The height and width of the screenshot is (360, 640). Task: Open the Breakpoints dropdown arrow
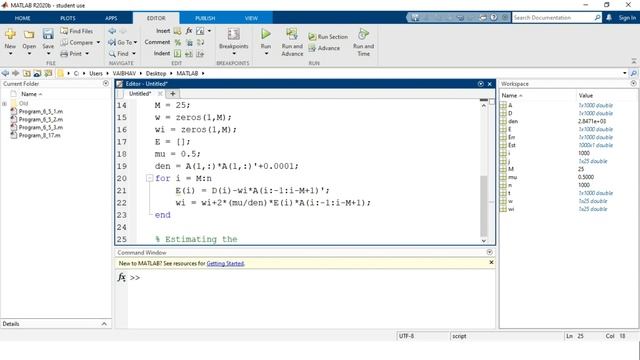click(233, 54)
